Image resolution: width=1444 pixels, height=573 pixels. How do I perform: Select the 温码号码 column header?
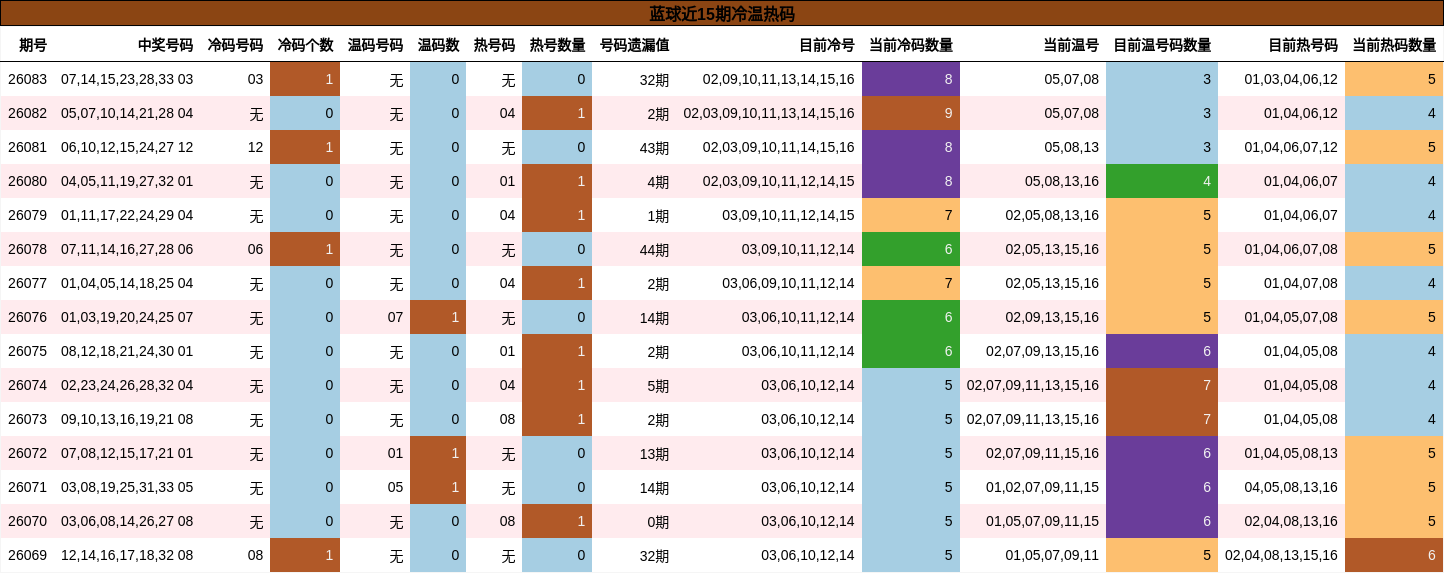[375, 45]
